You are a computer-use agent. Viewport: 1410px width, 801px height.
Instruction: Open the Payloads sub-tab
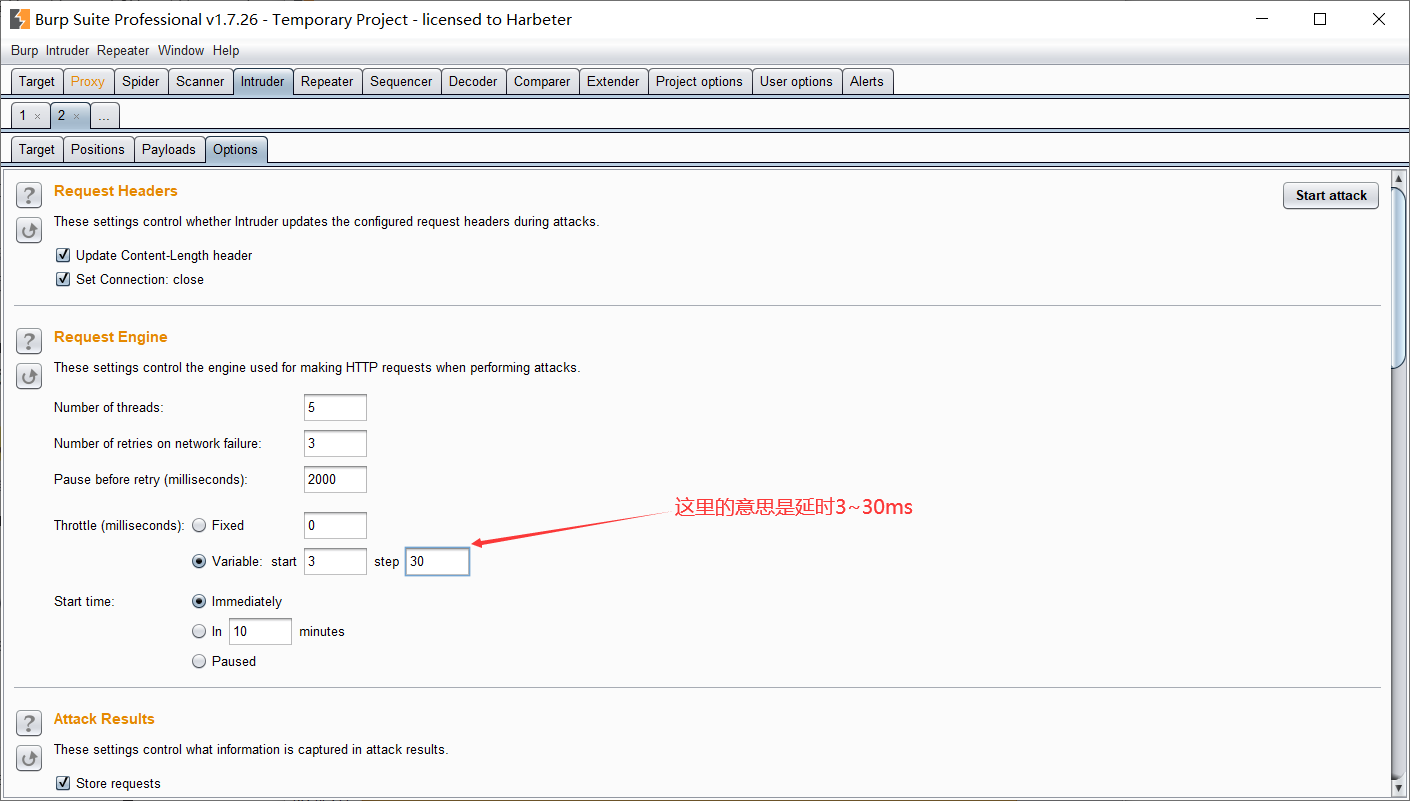click(169, 149)
